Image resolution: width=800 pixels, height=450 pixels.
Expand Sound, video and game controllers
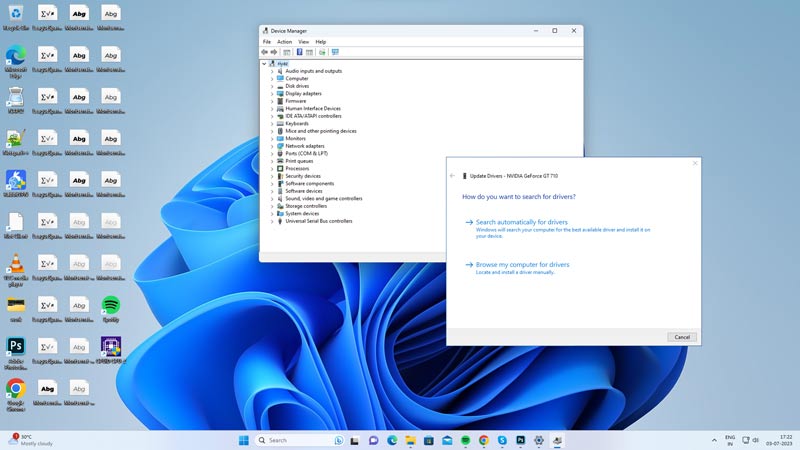(x=272, y=198)
